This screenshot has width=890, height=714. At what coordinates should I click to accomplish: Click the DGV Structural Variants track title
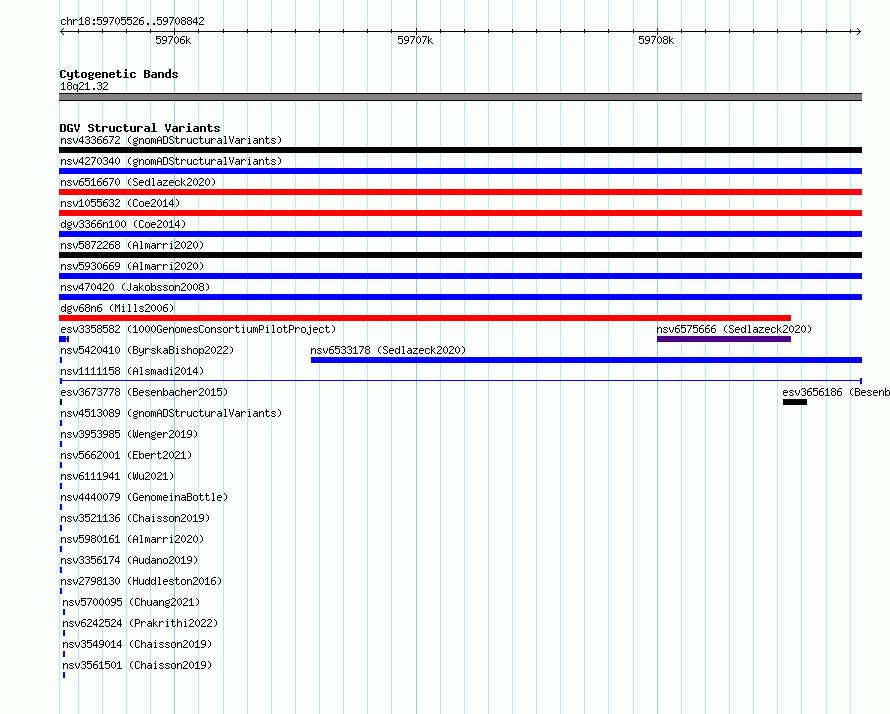[x=140, y=128]
